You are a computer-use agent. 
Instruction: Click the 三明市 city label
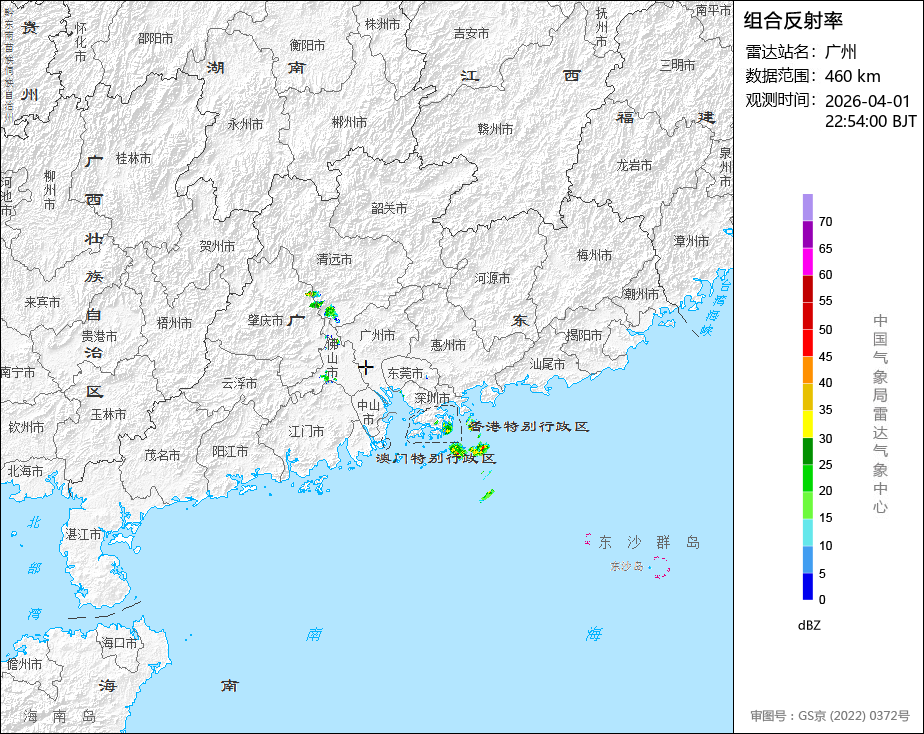point(678,65)
